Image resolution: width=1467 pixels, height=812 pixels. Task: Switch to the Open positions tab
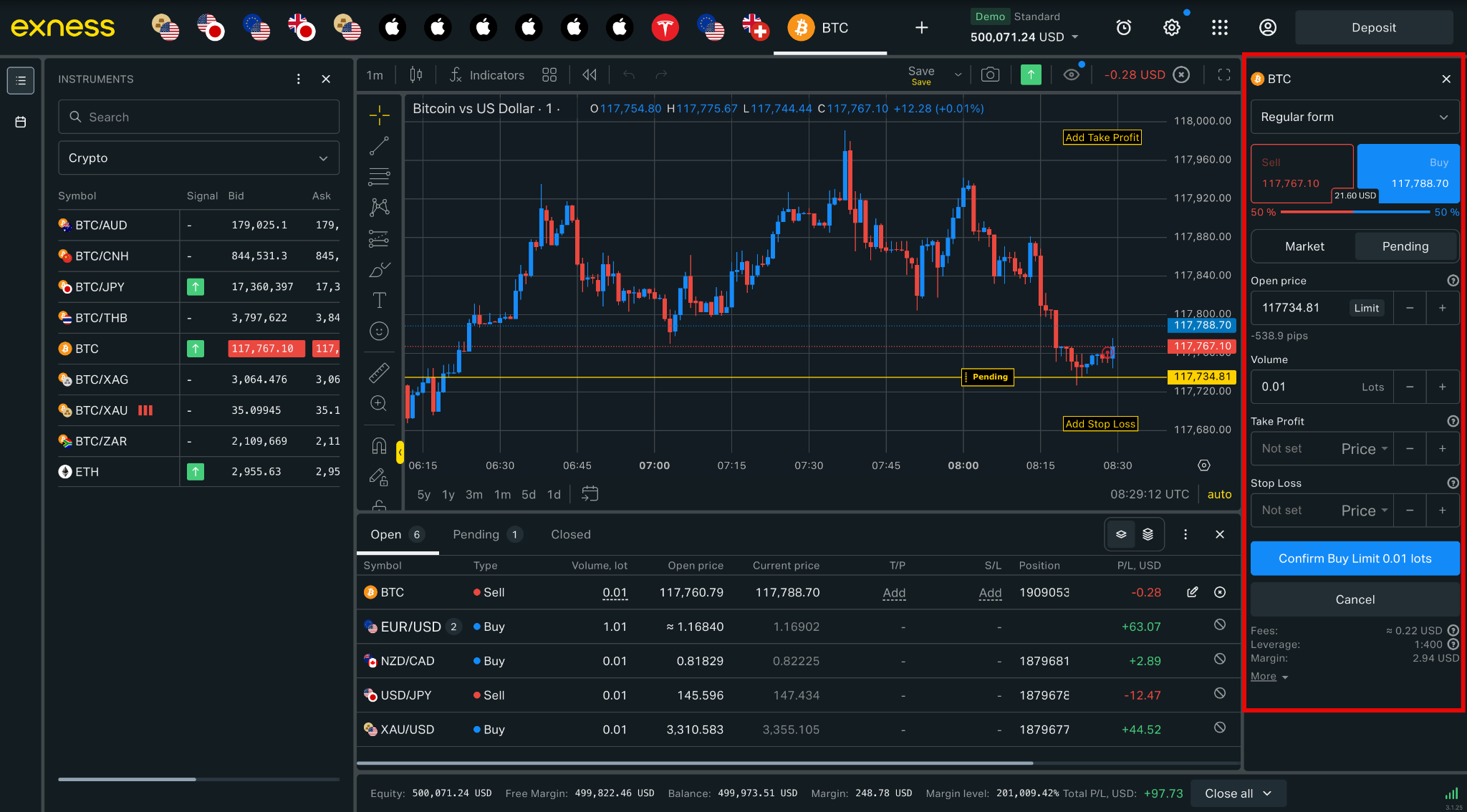point(398,534)
